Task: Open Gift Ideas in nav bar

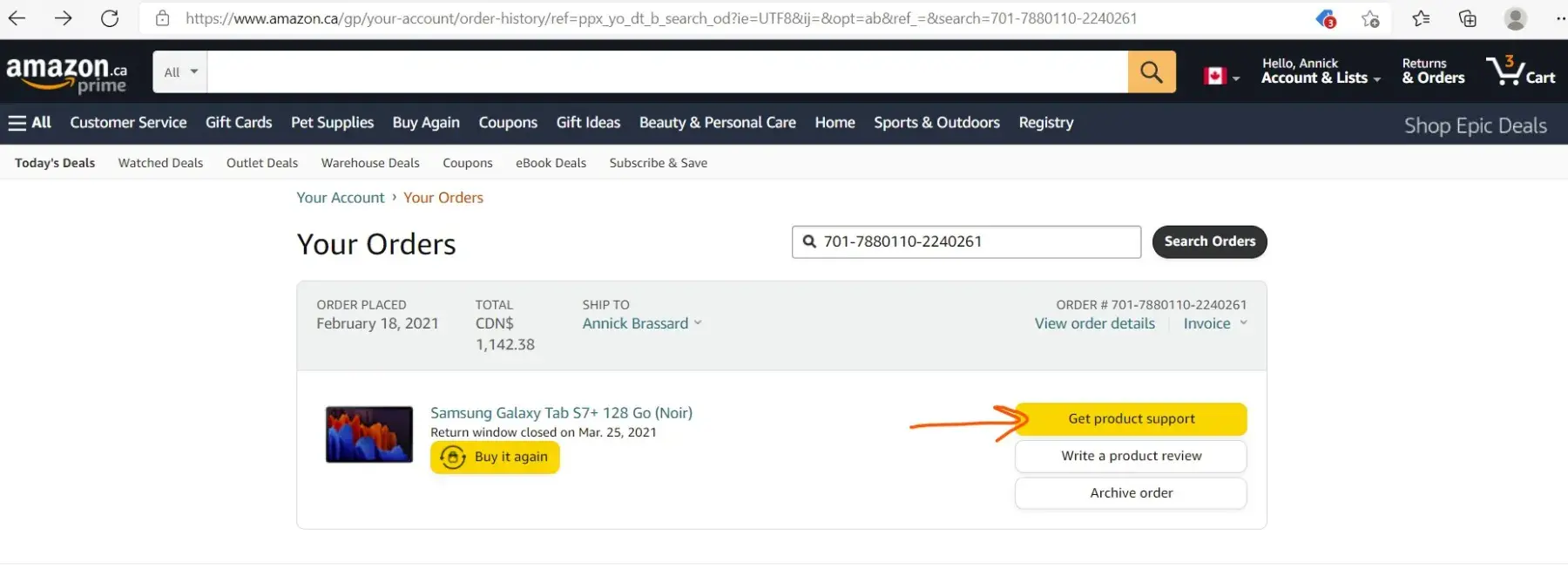Action: click(x=588, y=123)
